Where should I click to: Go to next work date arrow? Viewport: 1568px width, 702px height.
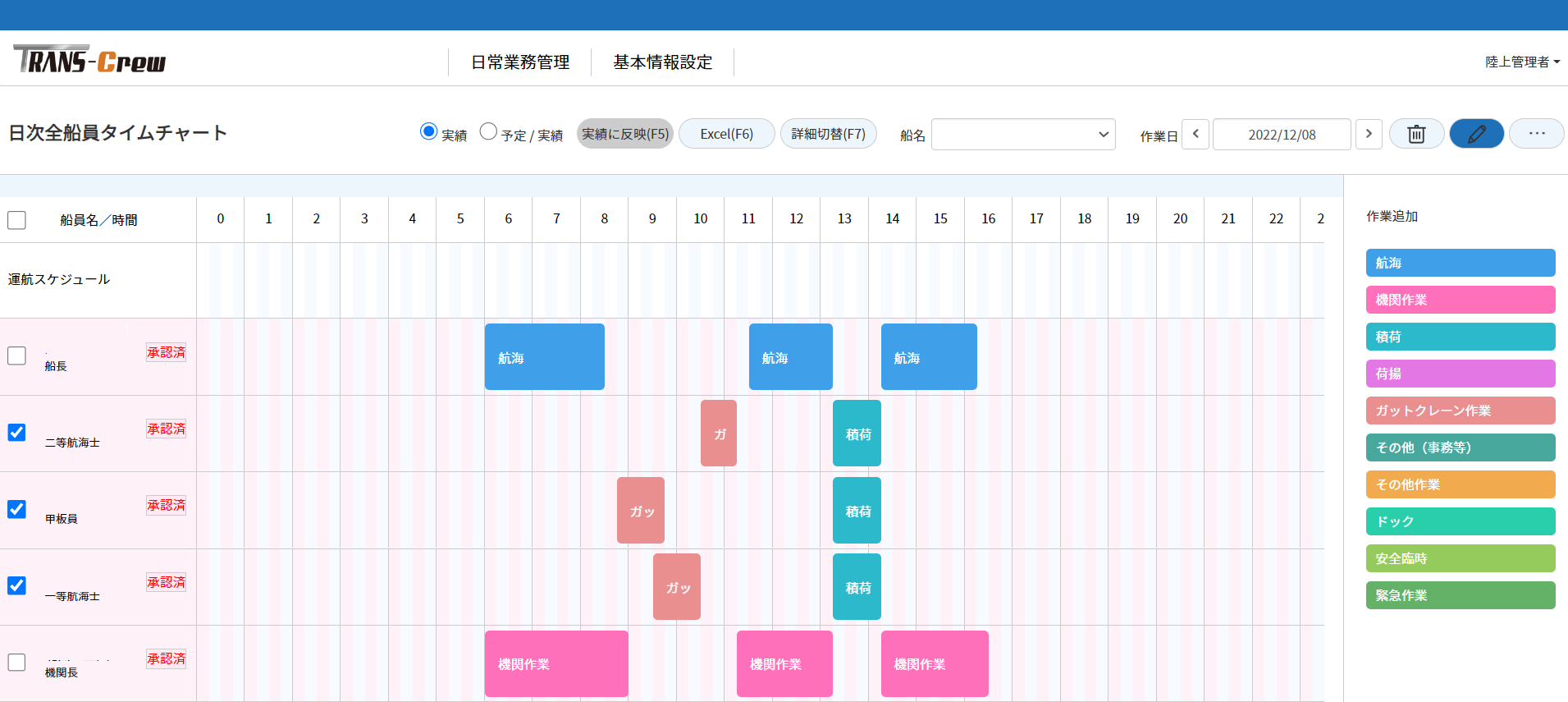click(x=1369, y=134)
